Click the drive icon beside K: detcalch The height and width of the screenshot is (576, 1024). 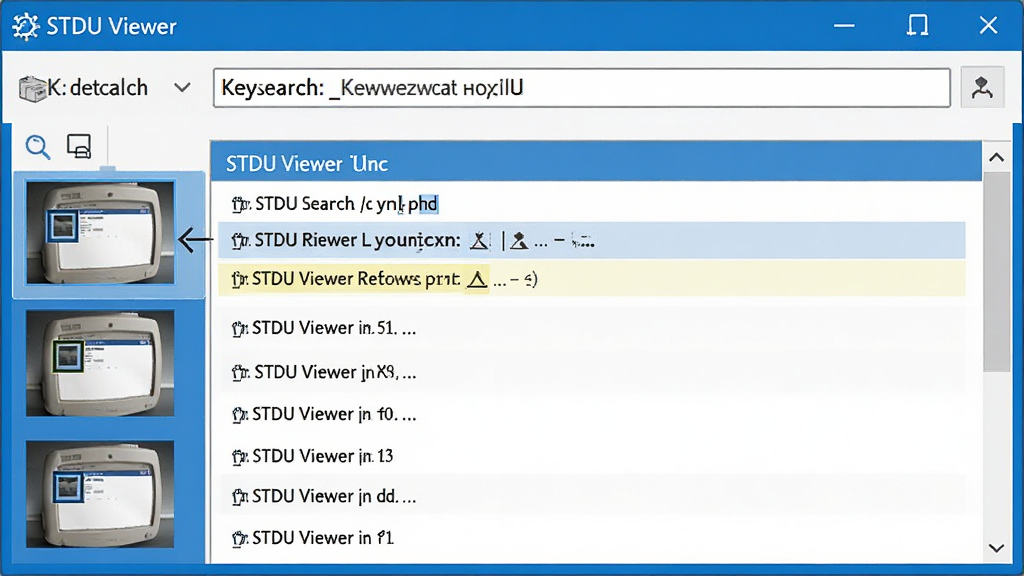tap(32, 88)
